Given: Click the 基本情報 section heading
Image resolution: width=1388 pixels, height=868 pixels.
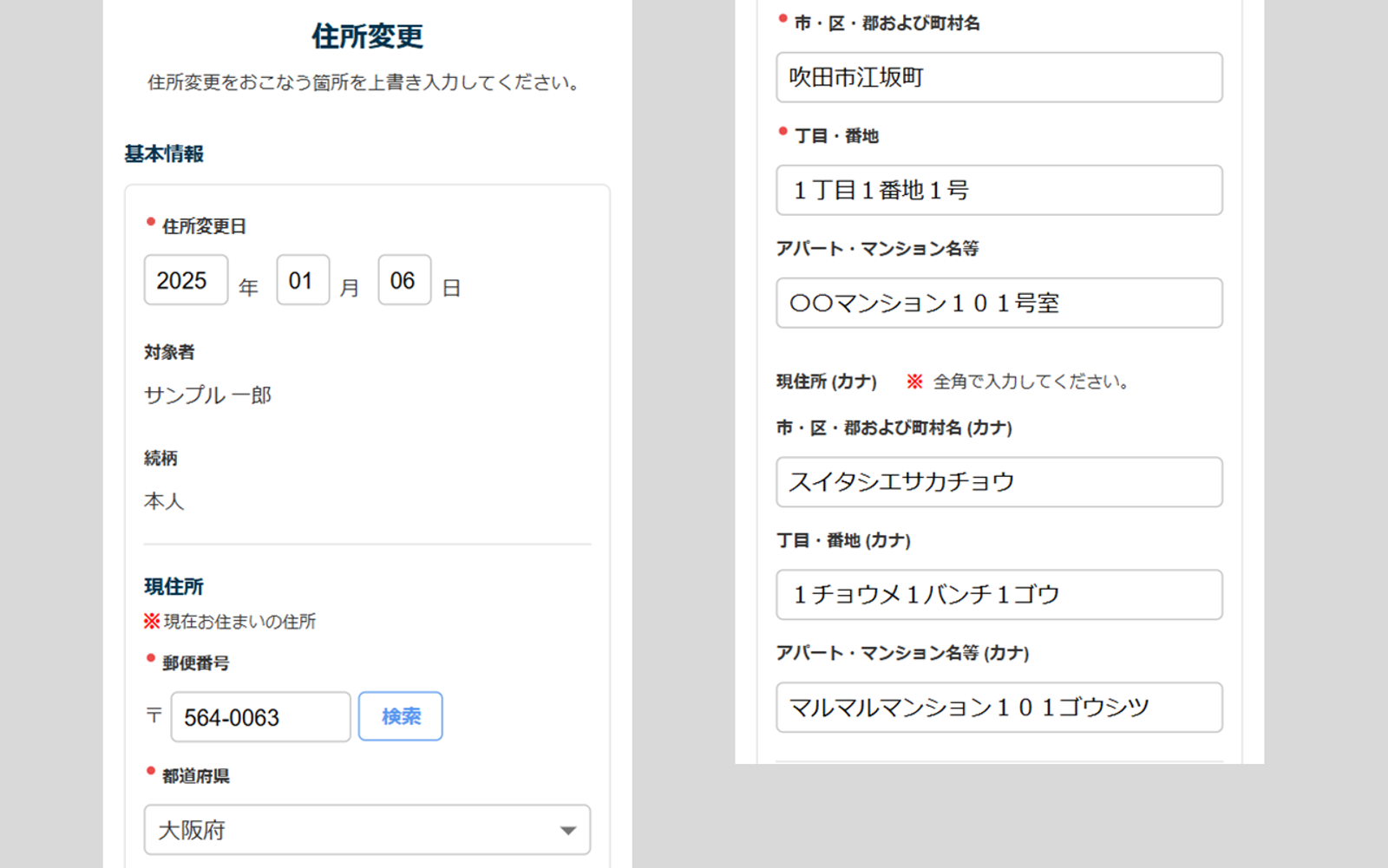Looking at the screenshot, I should click(x=164, y=154).
